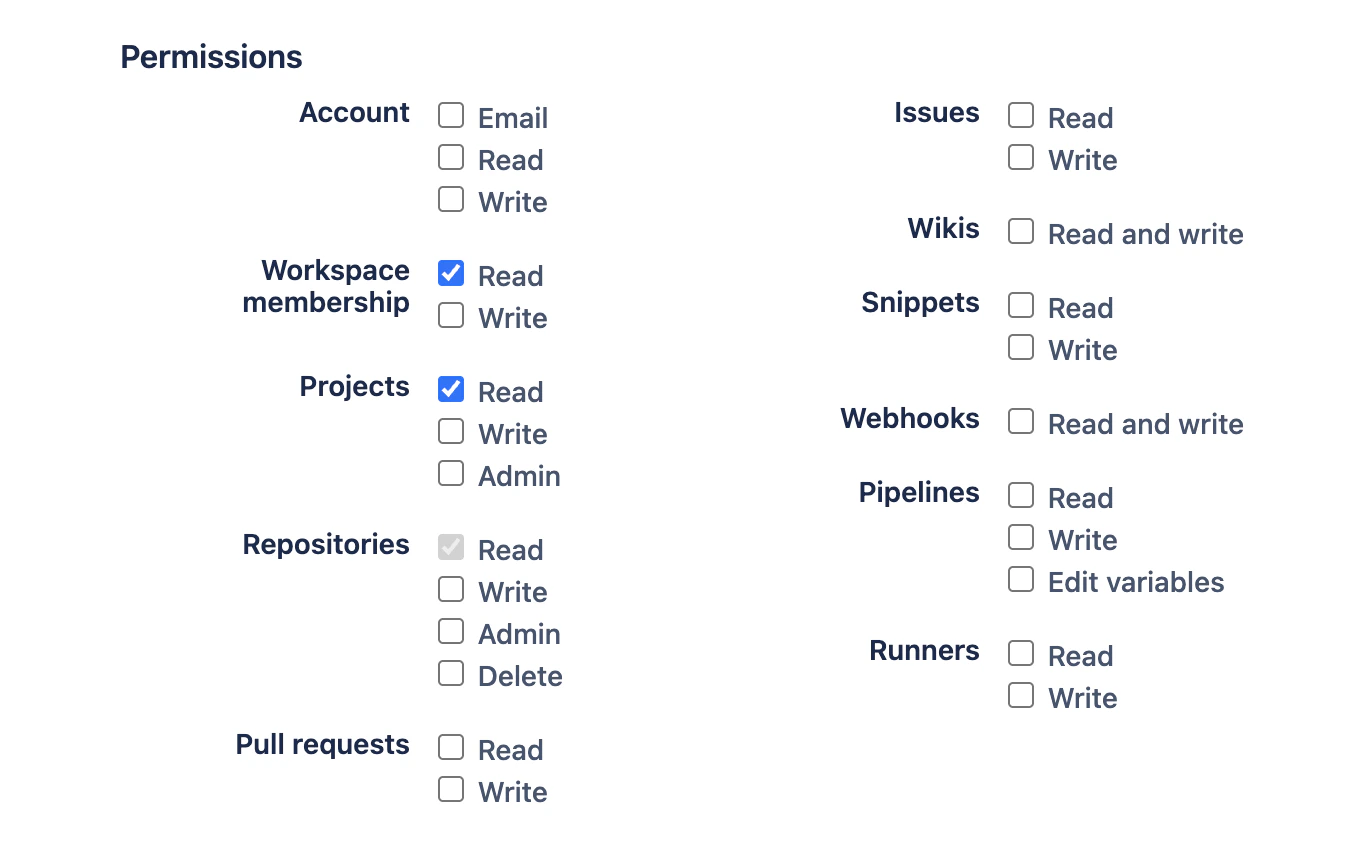Enable Account Write access
The image size is (1358, 854).
tap(451, 199)
